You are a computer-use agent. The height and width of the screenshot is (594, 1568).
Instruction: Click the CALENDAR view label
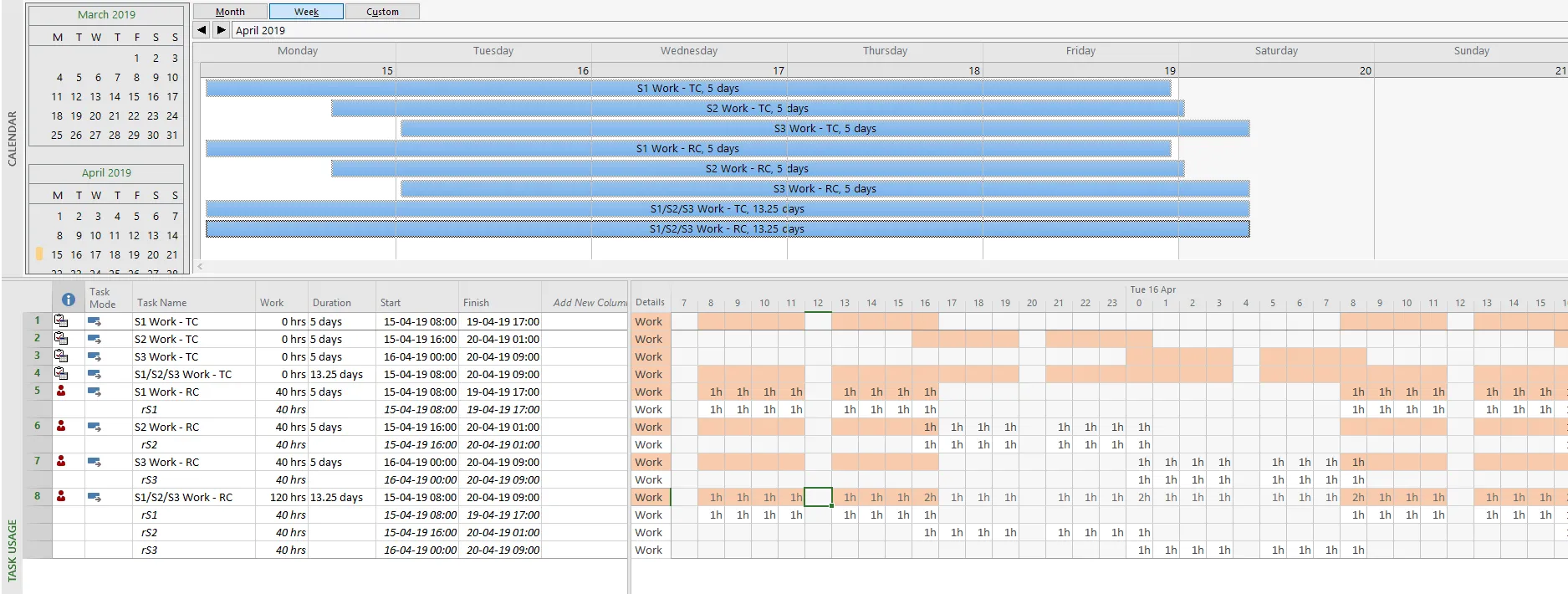coord(12,139)
